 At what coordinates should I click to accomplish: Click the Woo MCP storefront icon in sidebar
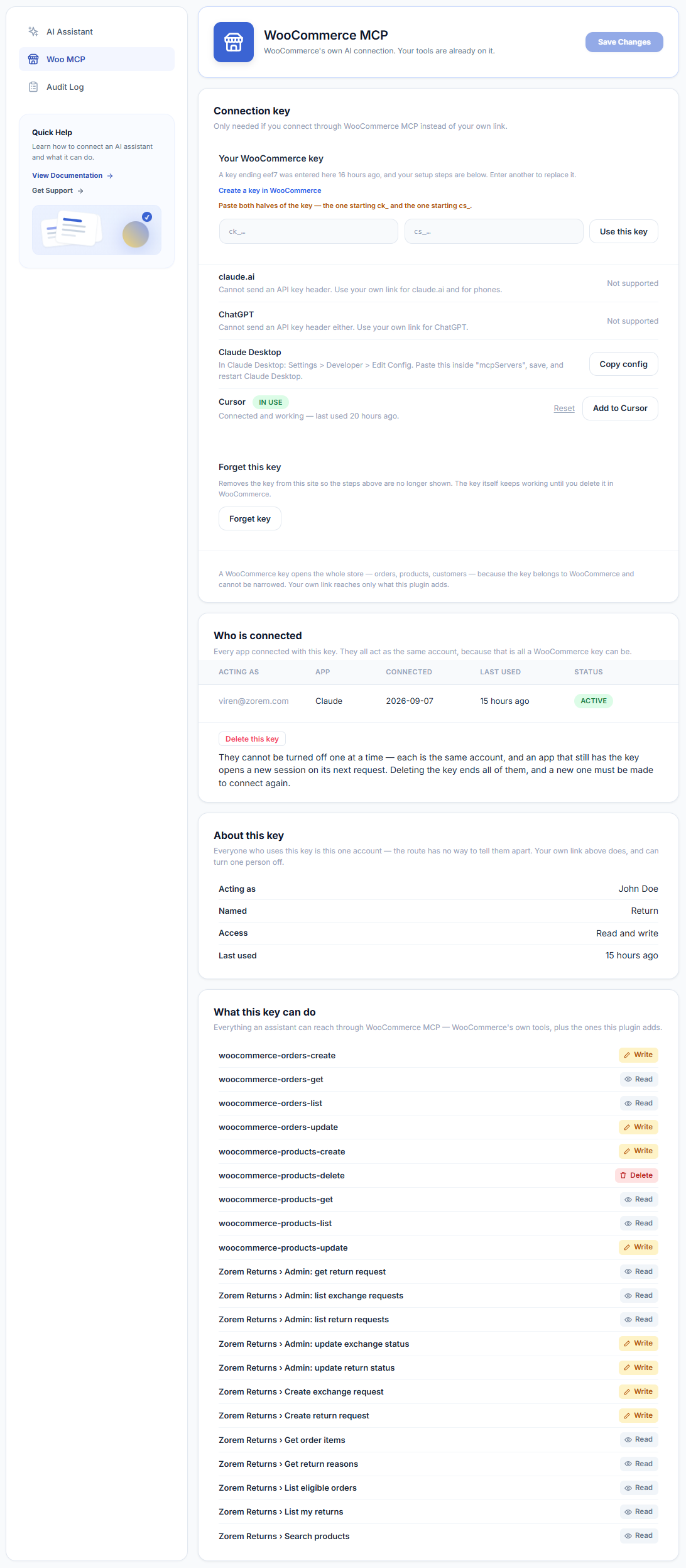click(x=33, y=59)
